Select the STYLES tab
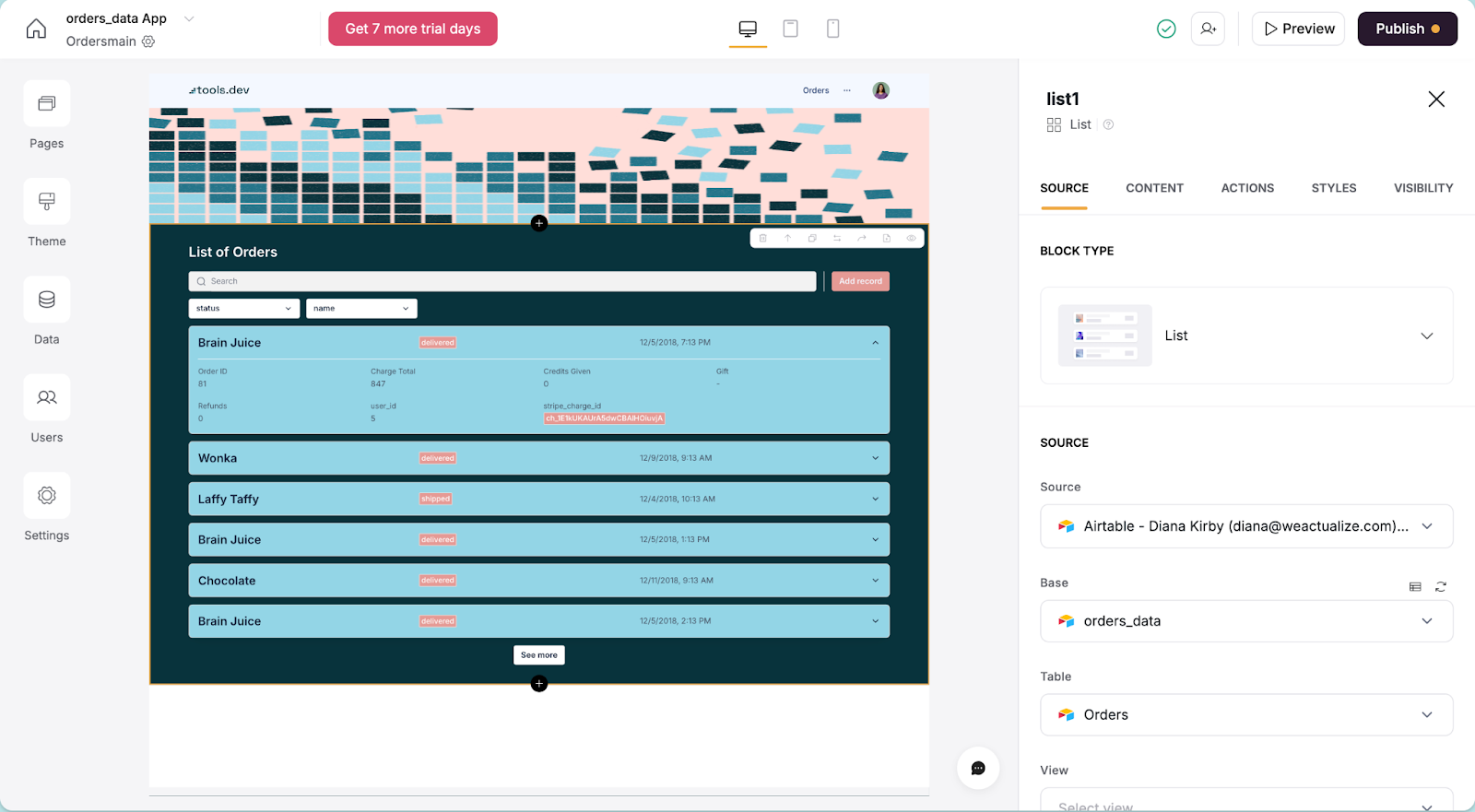The width and height of the screenshot is (1475, 812). [1334, 188]
